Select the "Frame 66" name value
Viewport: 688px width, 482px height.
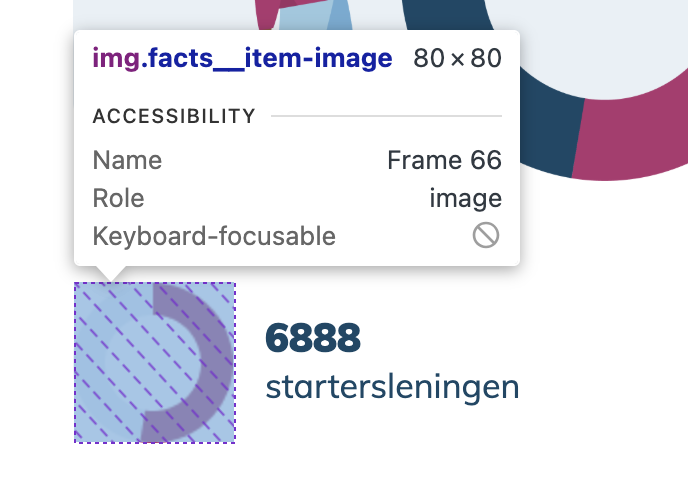tap(444, 160)
